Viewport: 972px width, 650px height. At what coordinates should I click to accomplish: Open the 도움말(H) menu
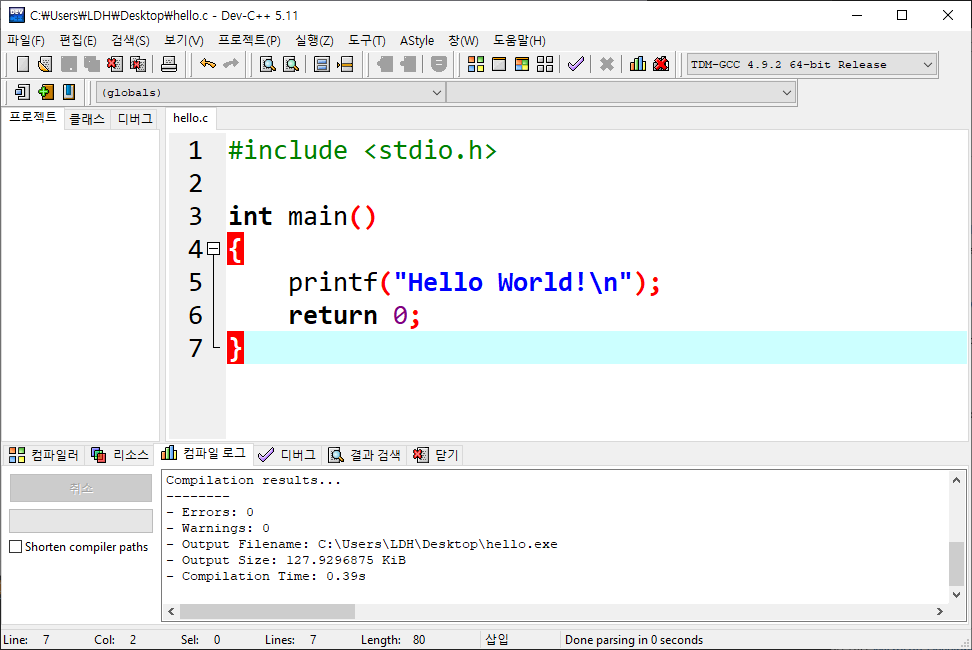(519, 40)
